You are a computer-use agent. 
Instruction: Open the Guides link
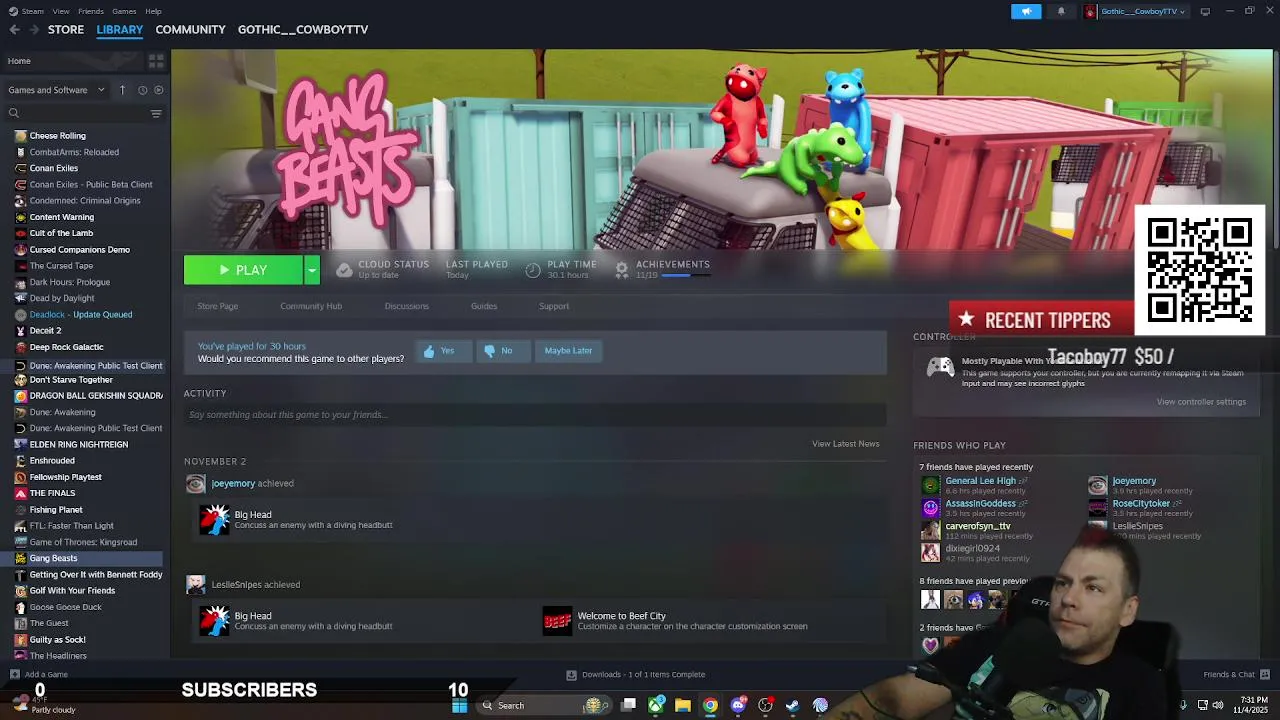pyautogui.click(x=484, y=306)
